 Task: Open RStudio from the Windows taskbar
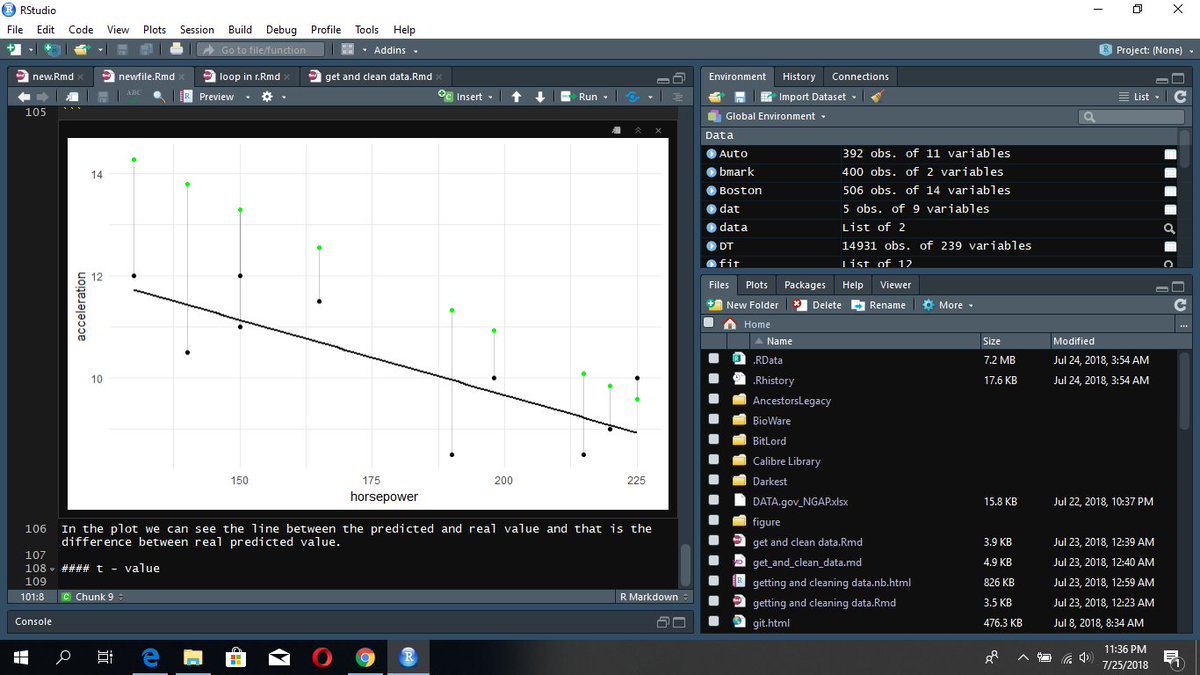(408, 656)
